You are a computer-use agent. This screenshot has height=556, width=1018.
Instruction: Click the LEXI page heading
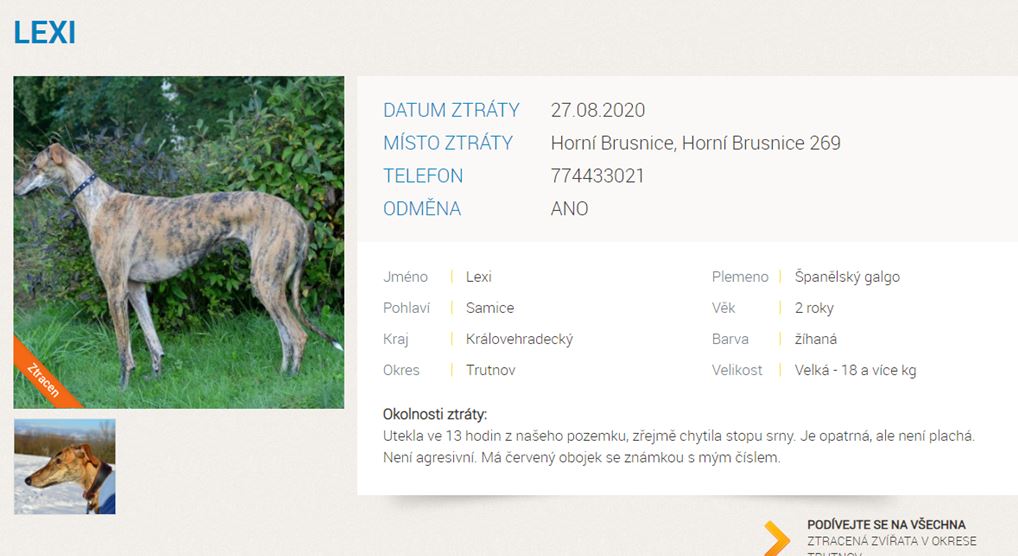click(x=45, y=32)
